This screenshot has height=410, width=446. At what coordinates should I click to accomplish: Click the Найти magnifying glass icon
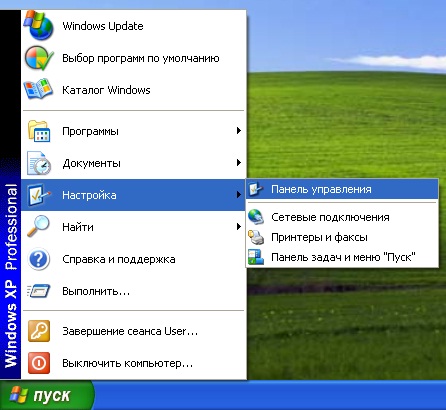(38, 227)
